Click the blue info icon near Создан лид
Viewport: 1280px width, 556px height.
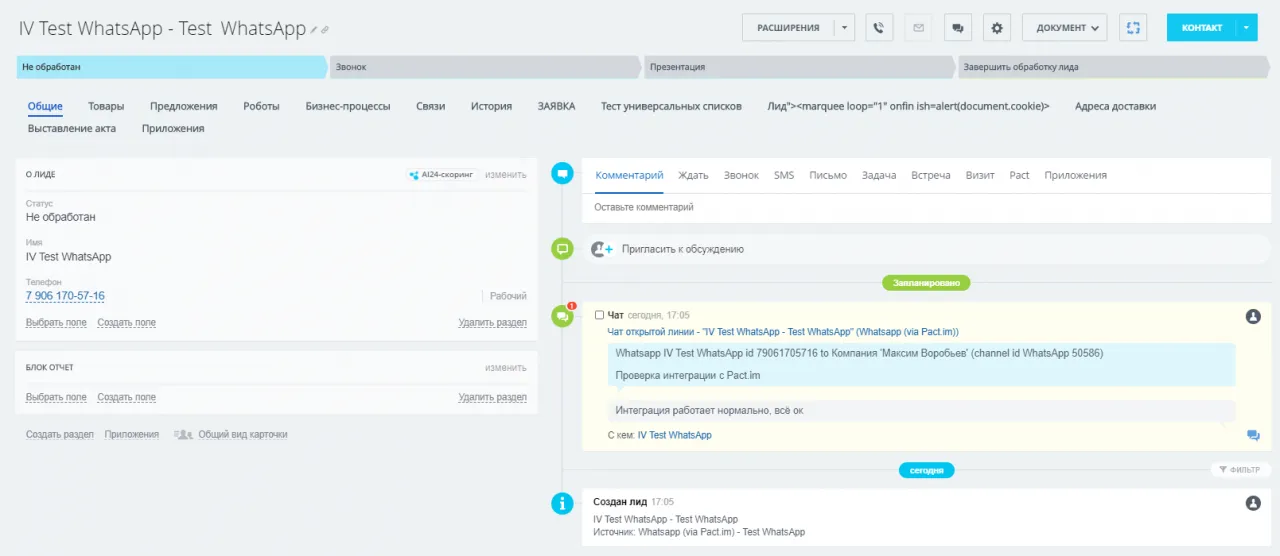[x=563, y=502]
